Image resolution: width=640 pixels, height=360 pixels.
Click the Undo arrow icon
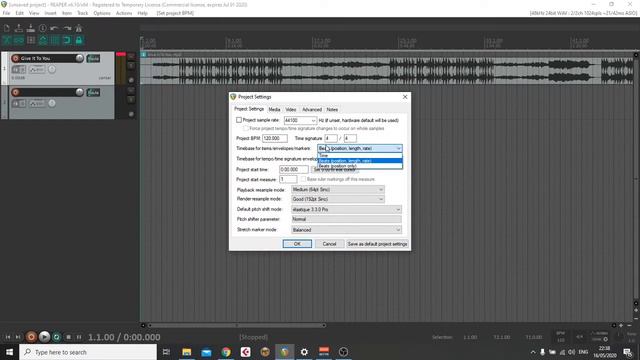pos(54,28)
